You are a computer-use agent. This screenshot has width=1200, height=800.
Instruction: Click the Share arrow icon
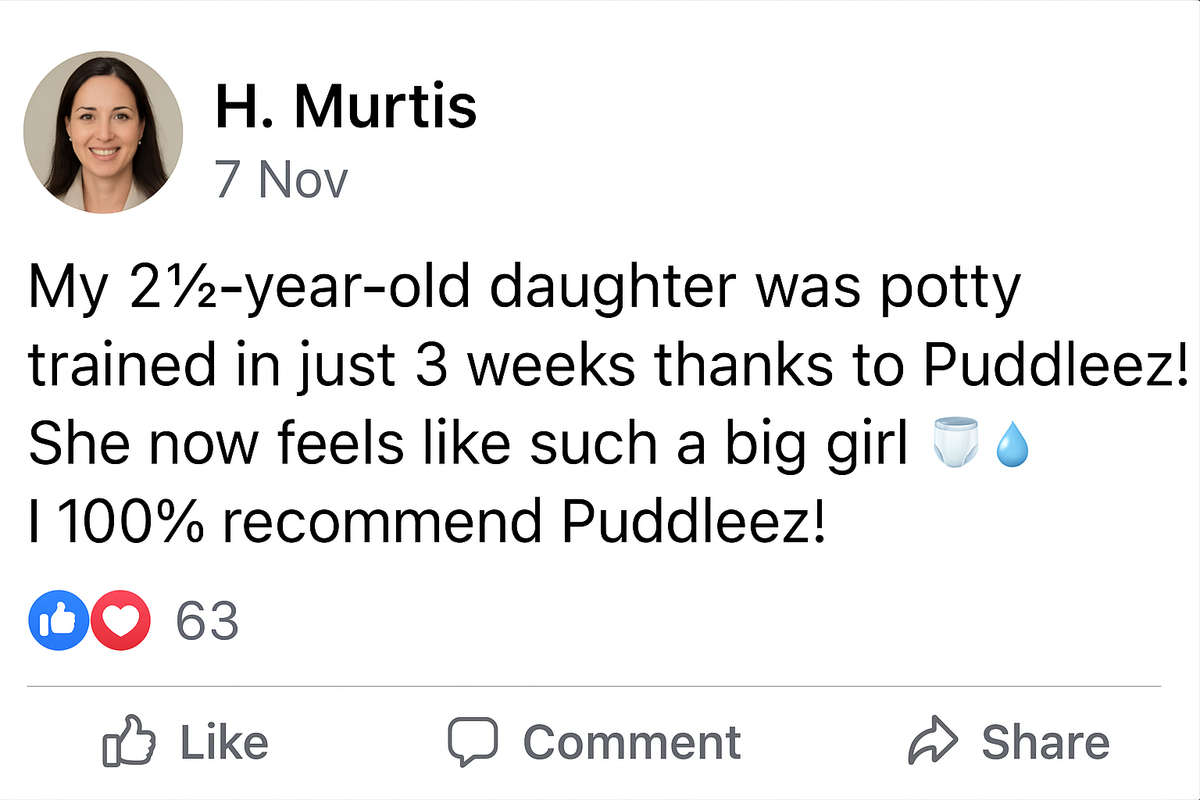tap(932, 740)
